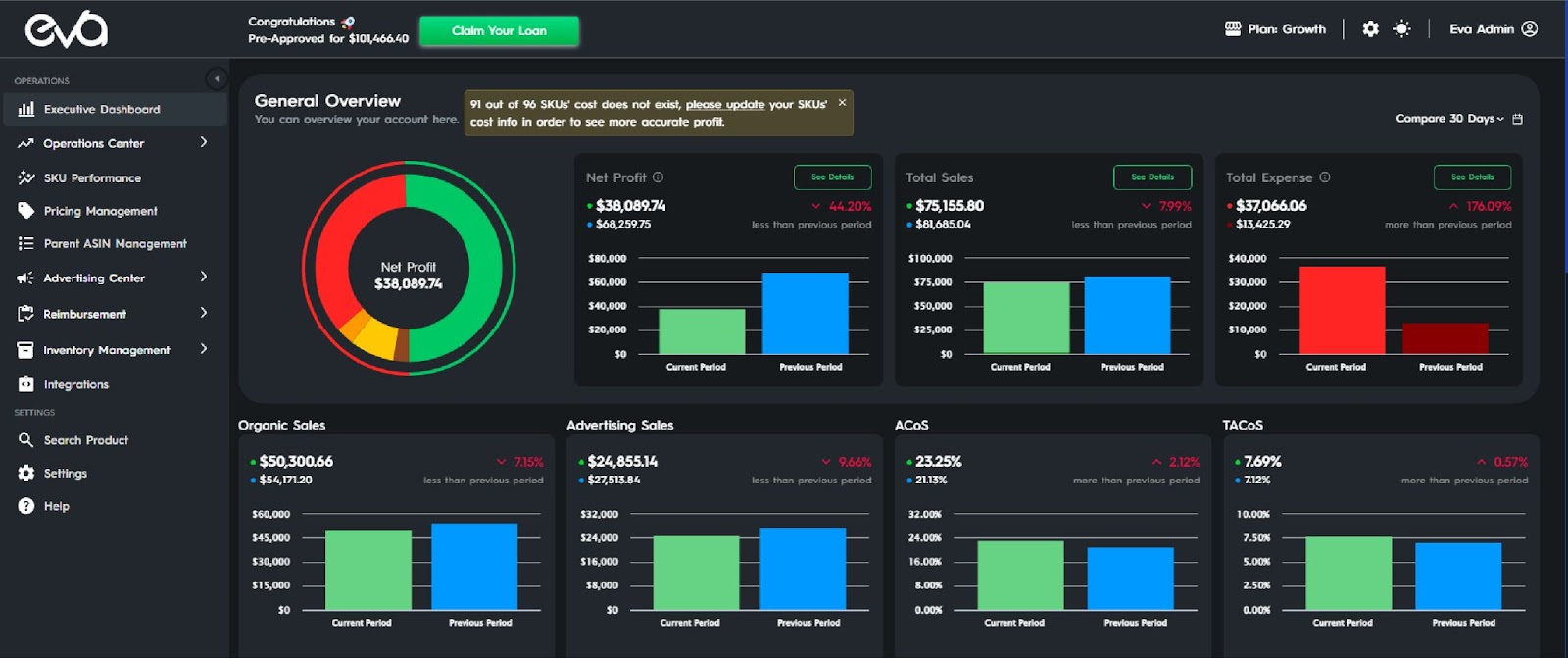Click the 44.20% change on Net Profit

pos(850,206)
